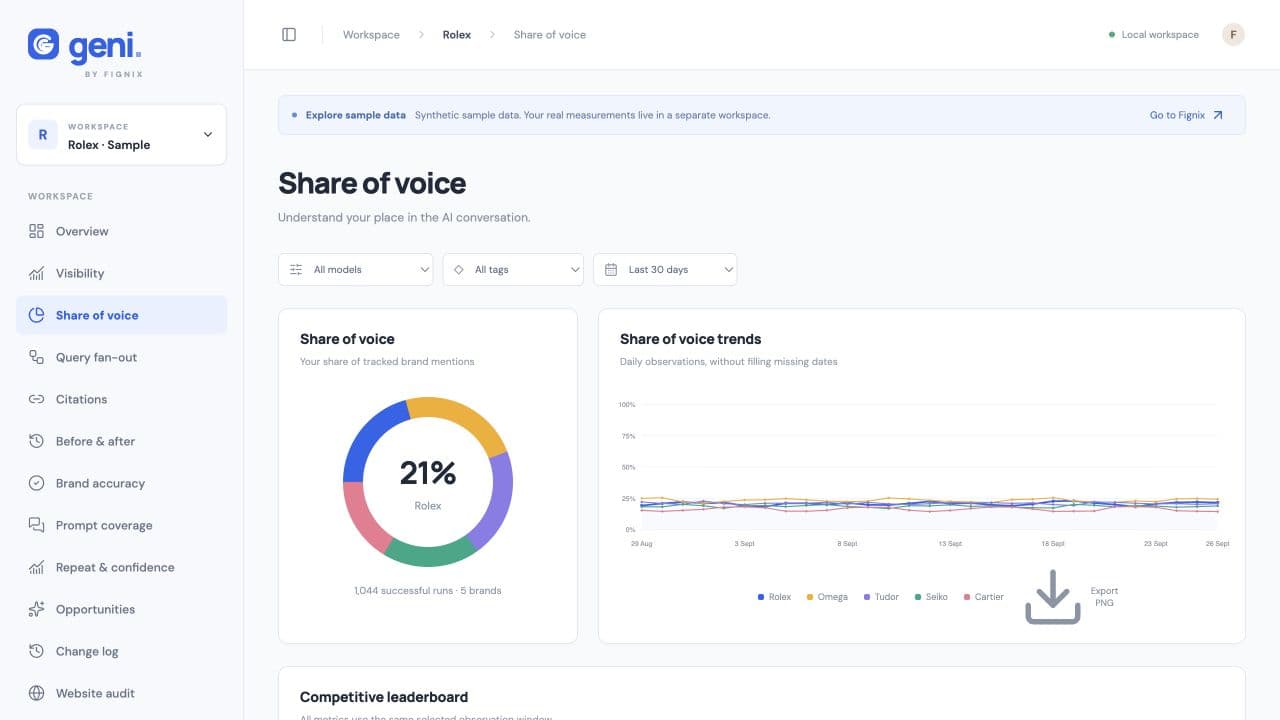Toggle the Seiko legend series
This screenshot has width=1280, height=720.
point(931,597)
